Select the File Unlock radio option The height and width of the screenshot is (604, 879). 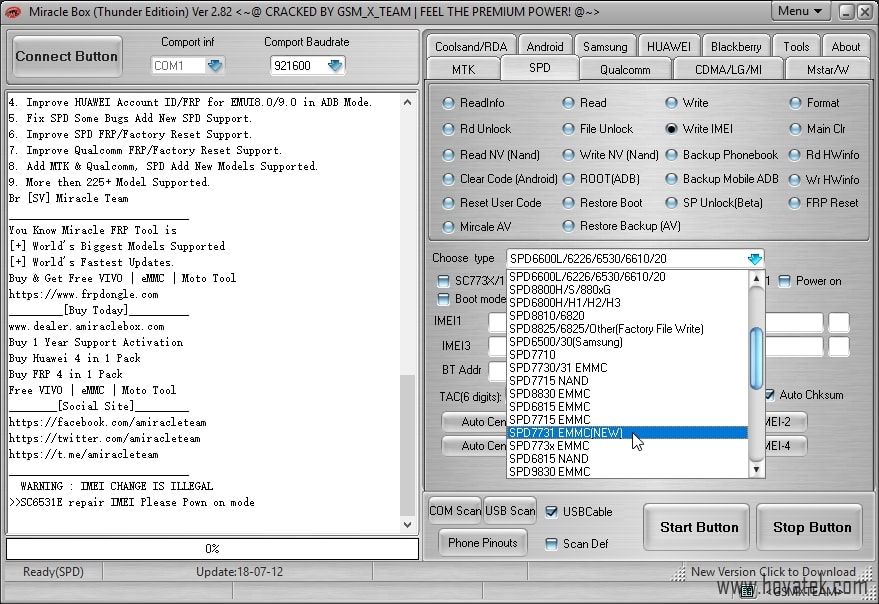(598, 128)
